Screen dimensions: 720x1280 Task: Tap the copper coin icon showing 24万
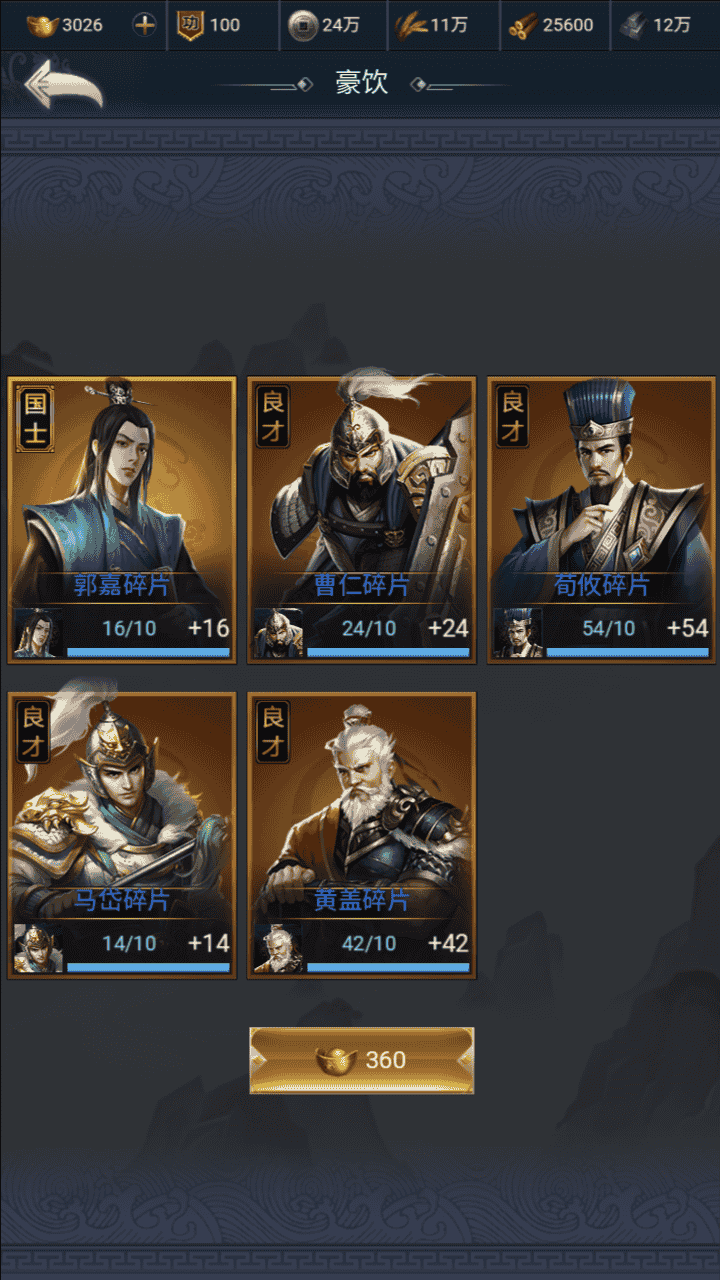pos(303,26)
